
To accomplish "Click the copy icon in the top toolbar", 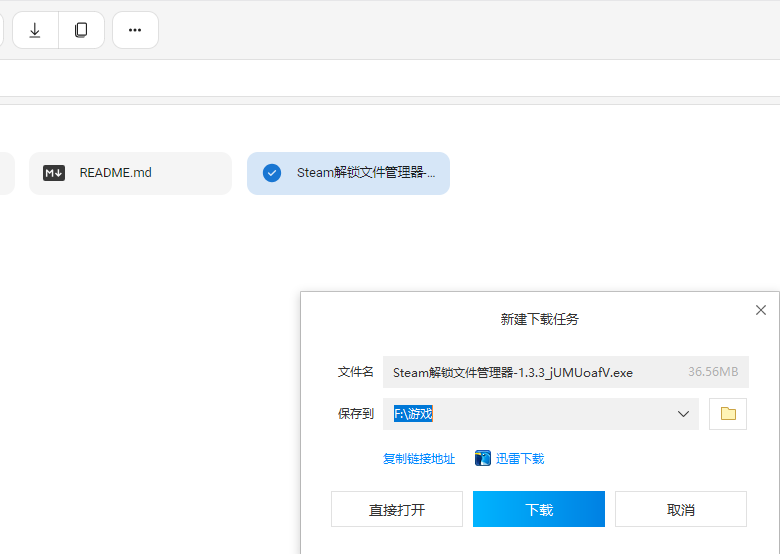I will [81, 30].
